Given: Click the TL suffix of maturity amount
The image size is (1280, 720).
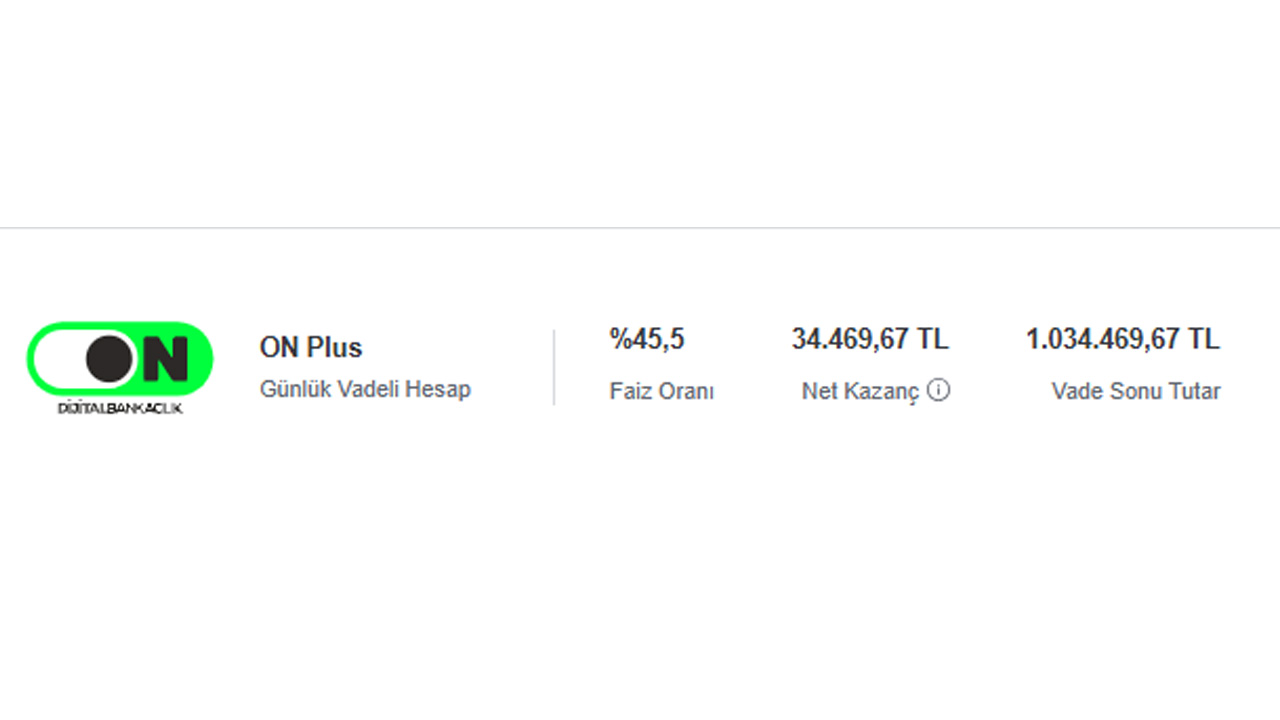Looking at the screenshot, I should [1204, 339].
